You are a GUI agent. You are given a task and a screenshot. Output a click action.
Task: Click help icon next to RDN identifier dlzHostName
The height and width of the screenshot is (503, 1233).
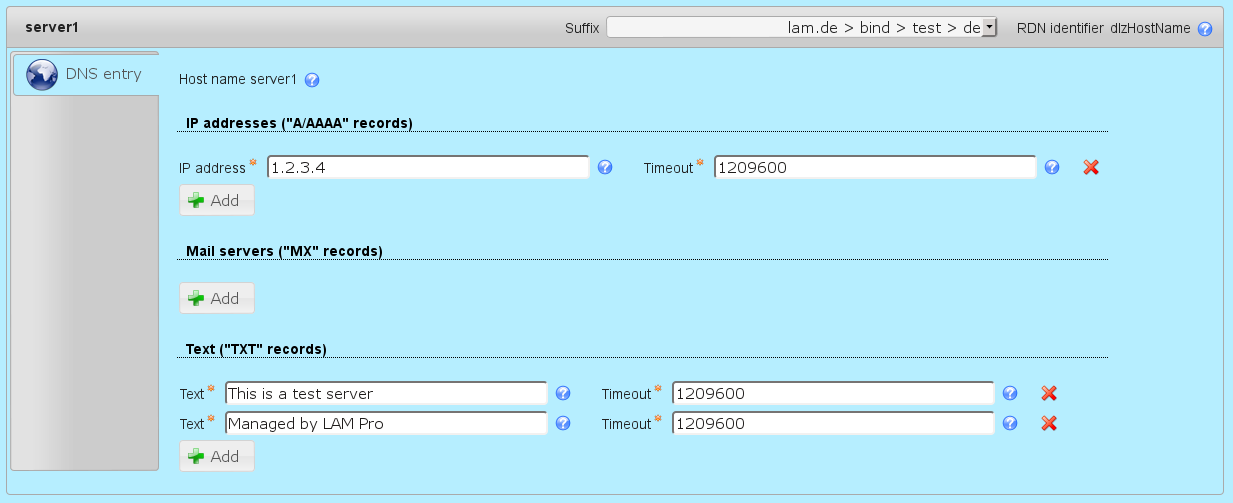pyautogui.click(x=1204, y=29)
